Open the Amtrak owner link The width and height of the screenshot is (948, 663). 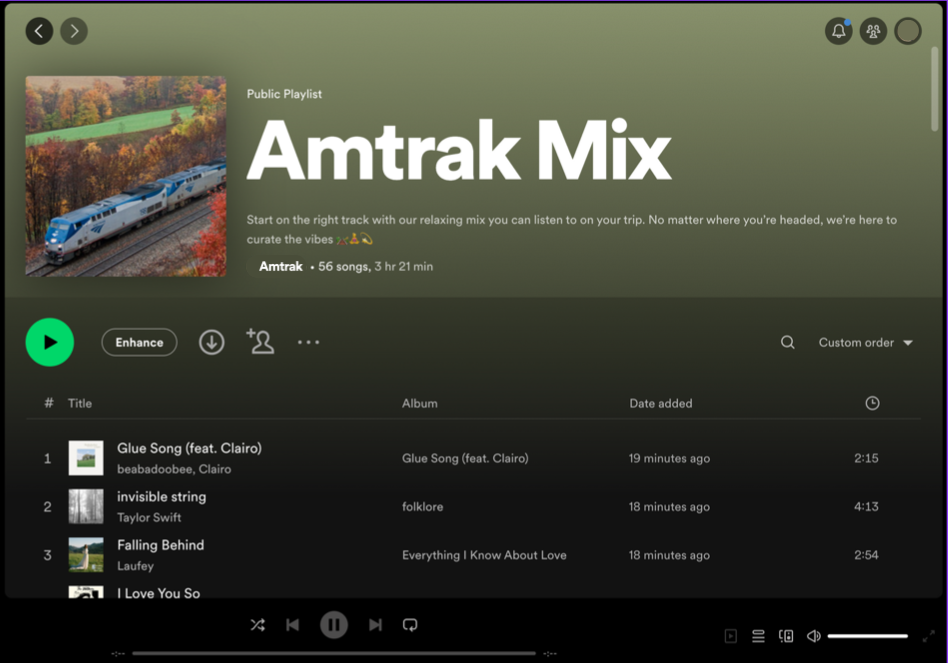[x=281, y=266]
